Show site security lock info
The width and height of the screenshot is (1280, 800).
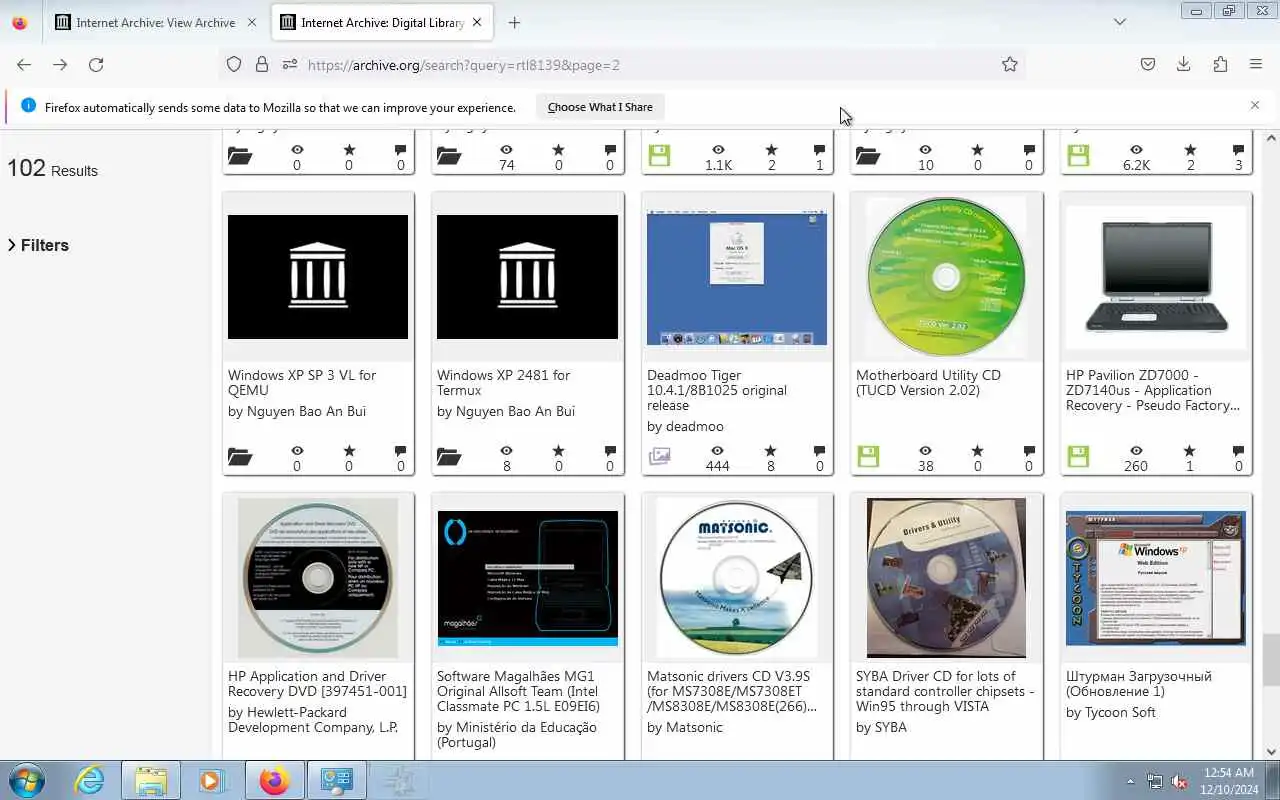(262, 64)
